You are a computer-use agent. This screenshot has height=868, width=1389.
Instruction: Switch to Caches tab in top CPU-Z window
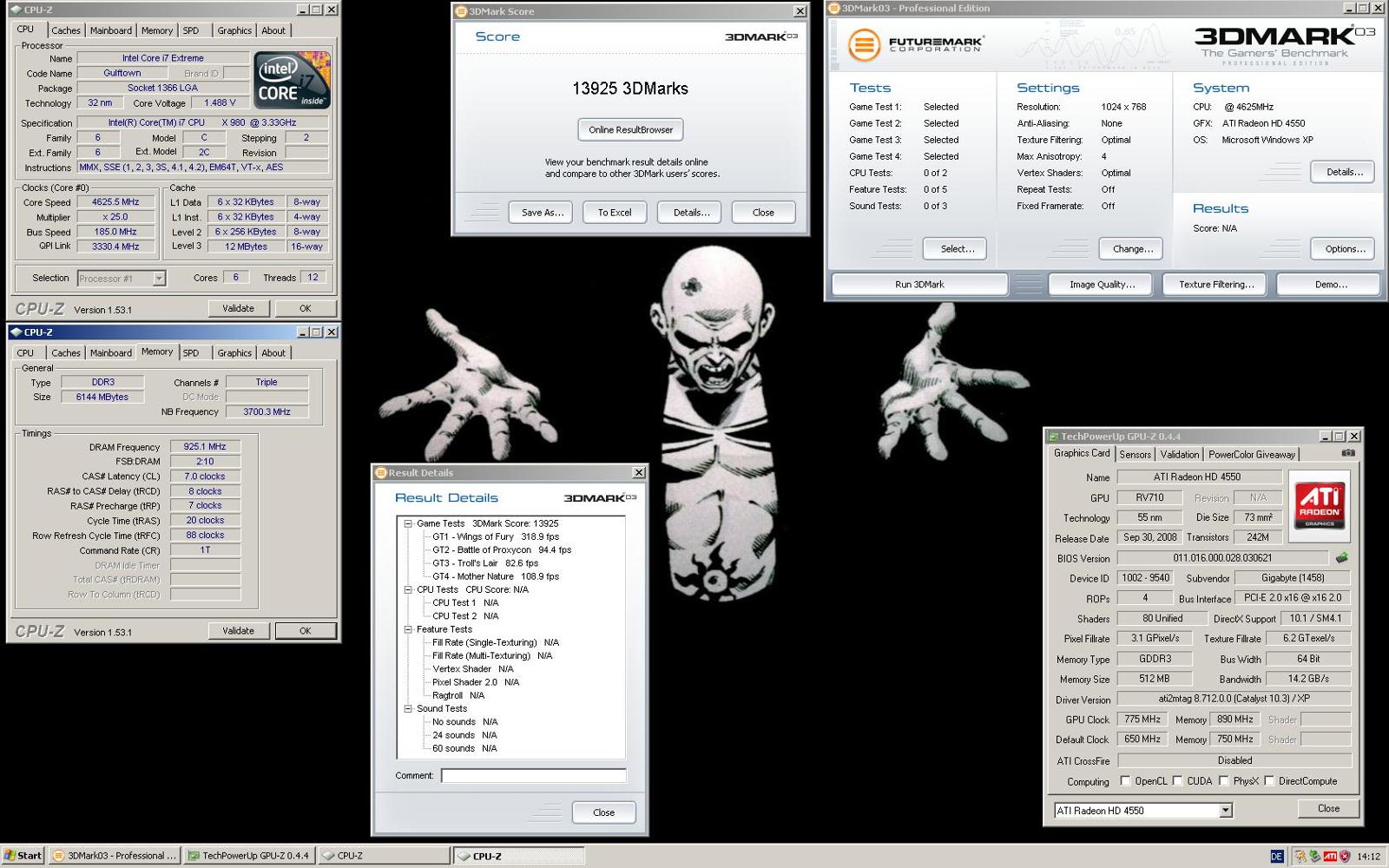coord(66,30)
